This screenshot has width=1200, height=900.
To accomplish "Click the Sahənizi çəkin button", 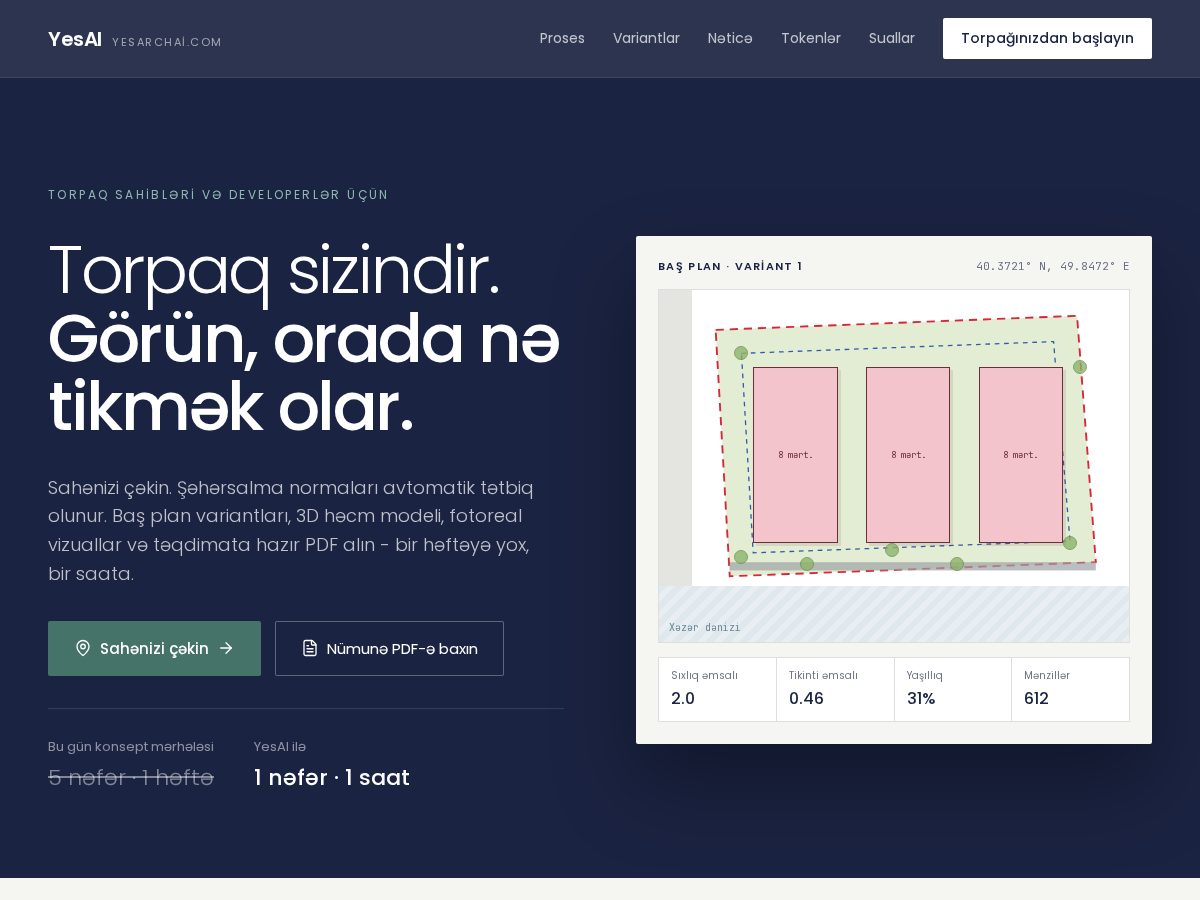I will pos(154,648).
